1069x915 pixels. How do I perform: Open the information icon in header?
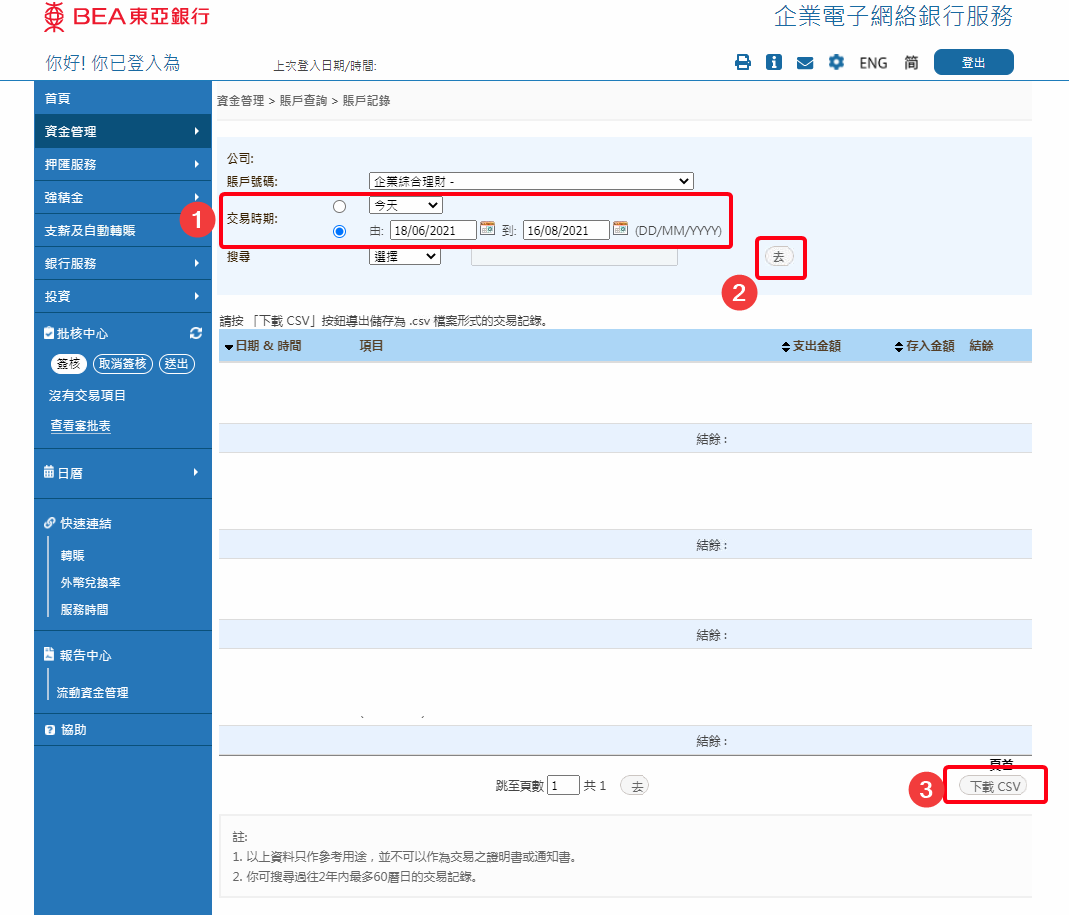coord(773,62)
